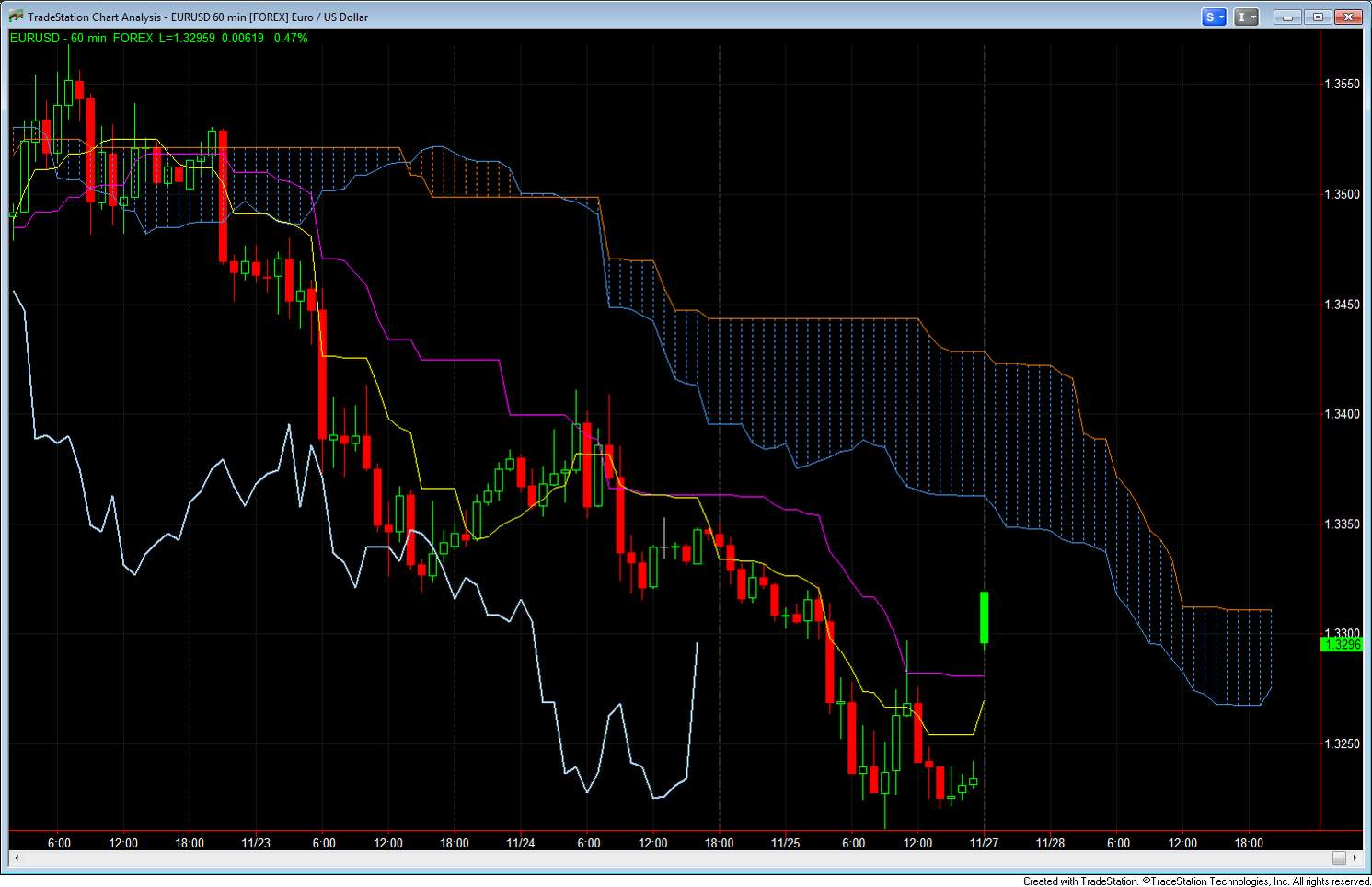Minimize the Chart Analysis window
The image size is (1372, 887).
tap(1286, 17)
